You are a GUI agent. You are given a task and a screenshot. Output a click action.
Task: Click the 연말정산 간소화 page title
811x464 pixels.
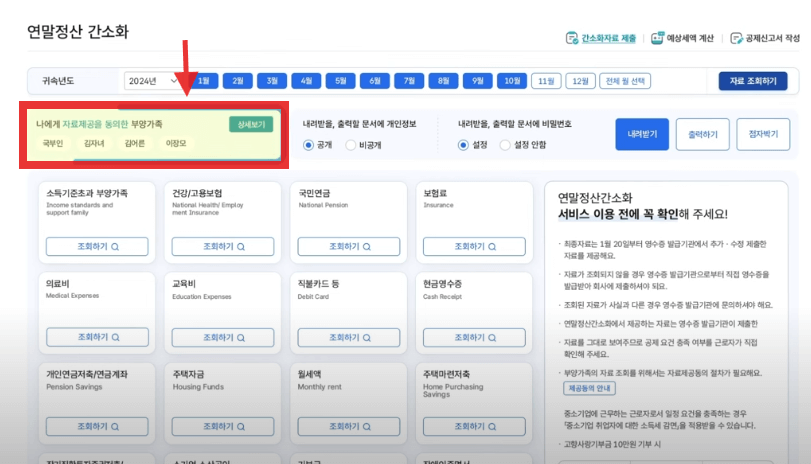(x=78, y=32)
